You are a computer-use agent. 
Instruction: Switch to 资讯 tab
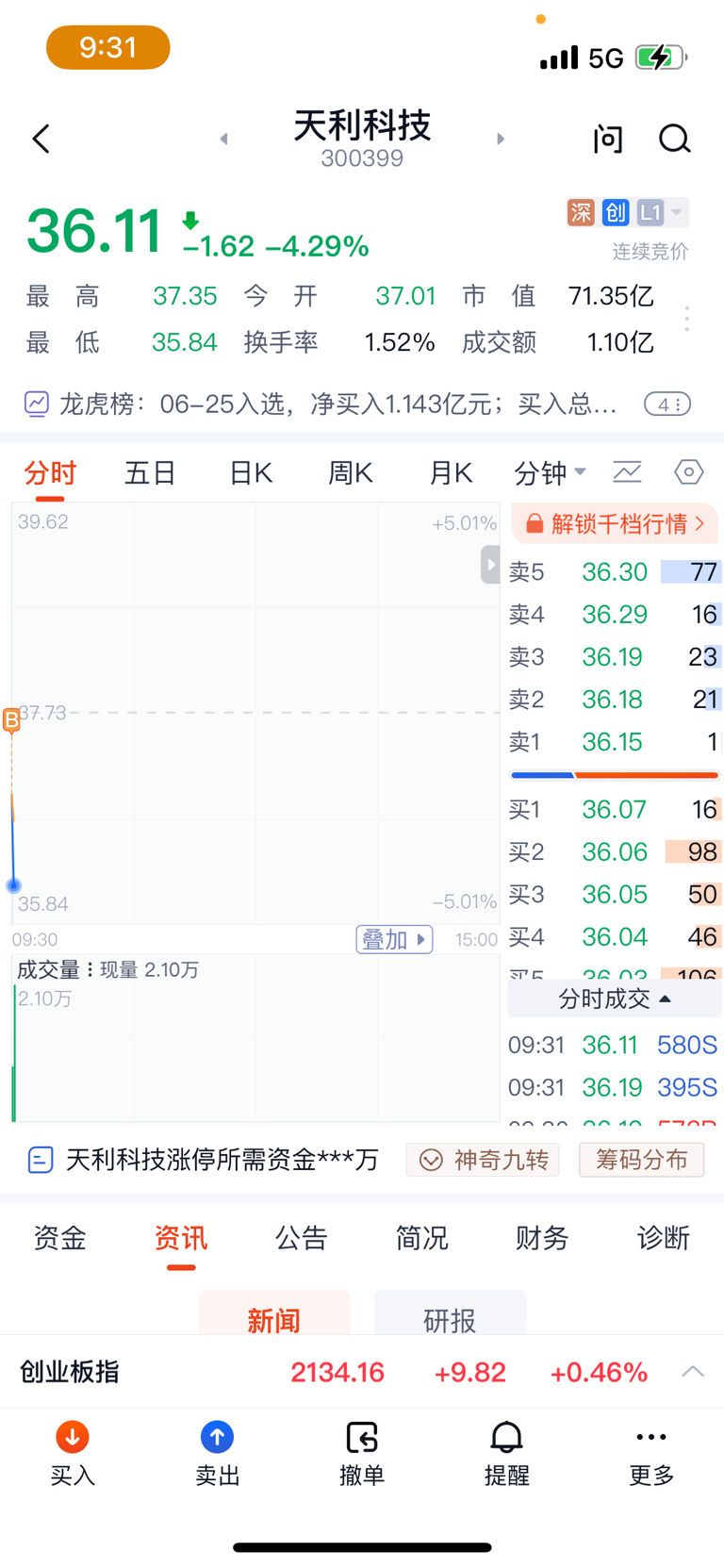(x=181, y=1237)
